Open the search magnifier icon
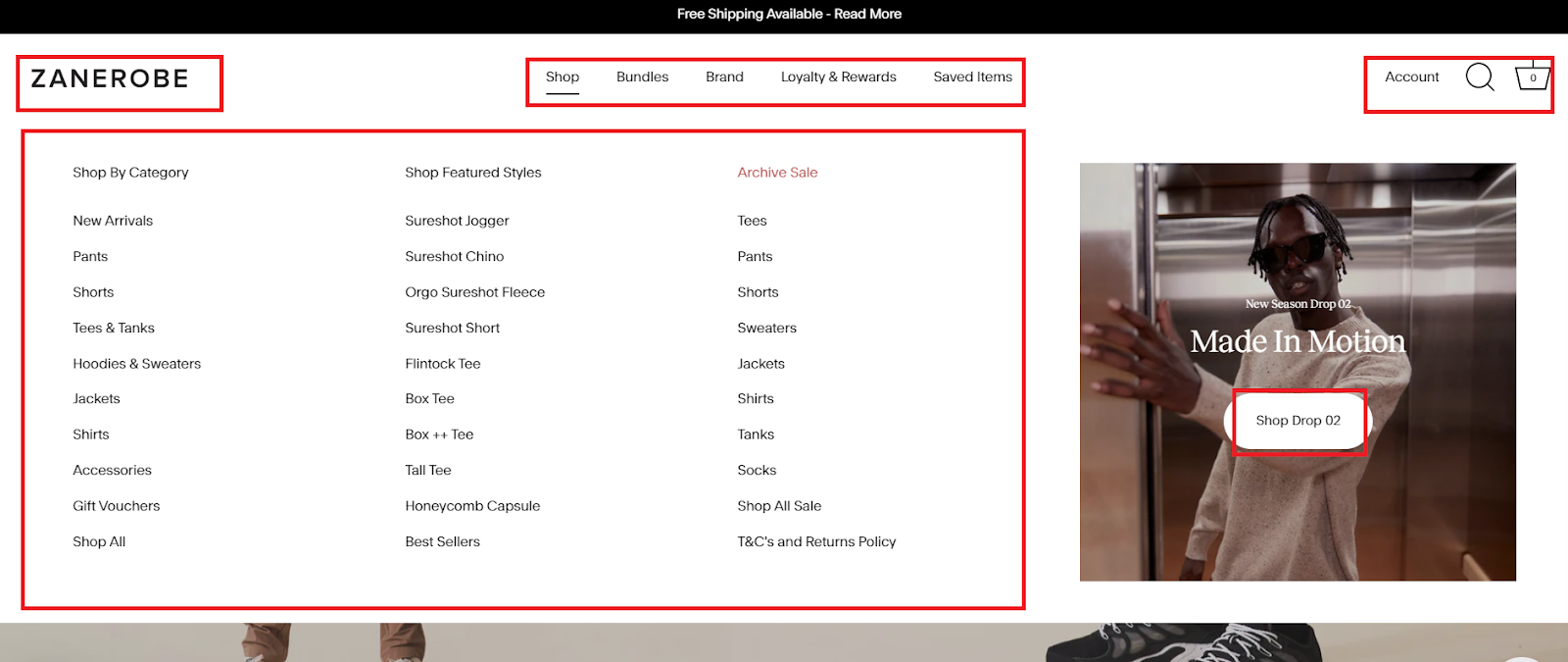 pyautogui.click(x=1480, y=77)
